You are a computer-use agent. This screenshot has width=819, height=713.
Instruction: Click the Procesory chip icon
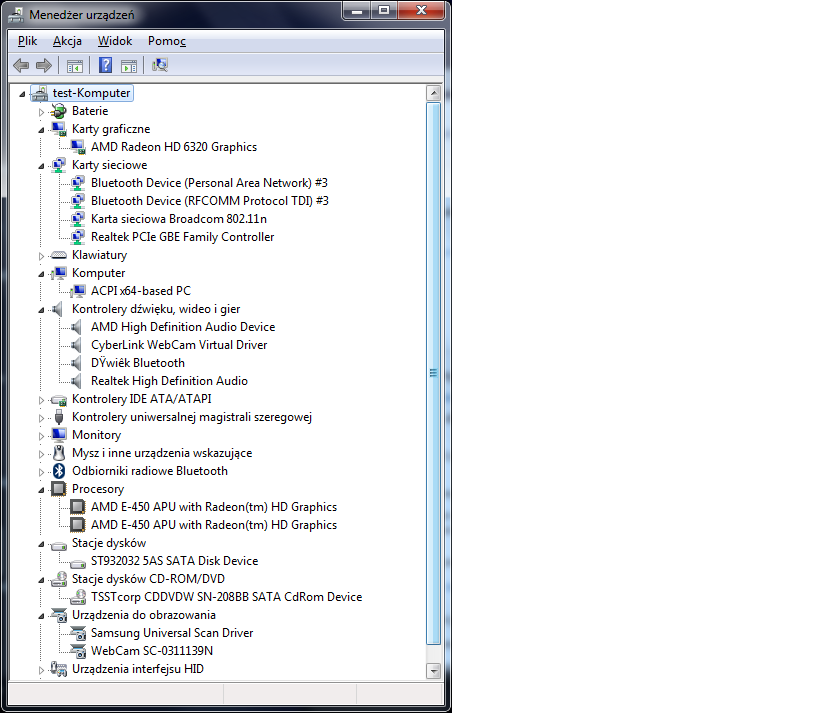pos(58,489)
